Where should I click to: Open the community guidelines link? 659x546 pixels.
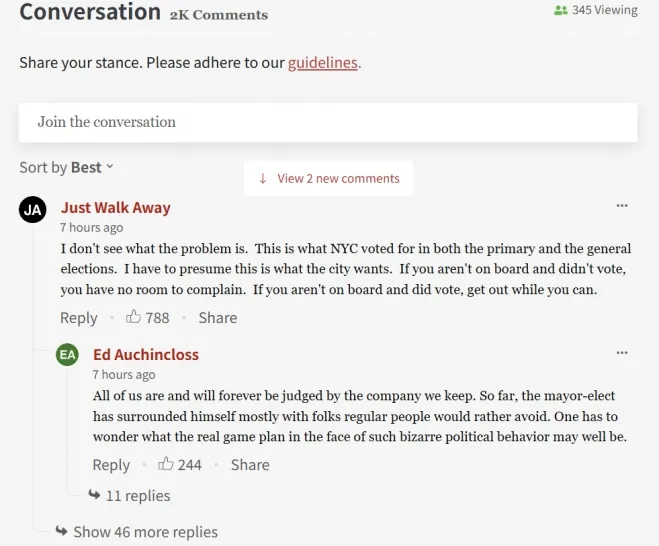coord(322,63)
